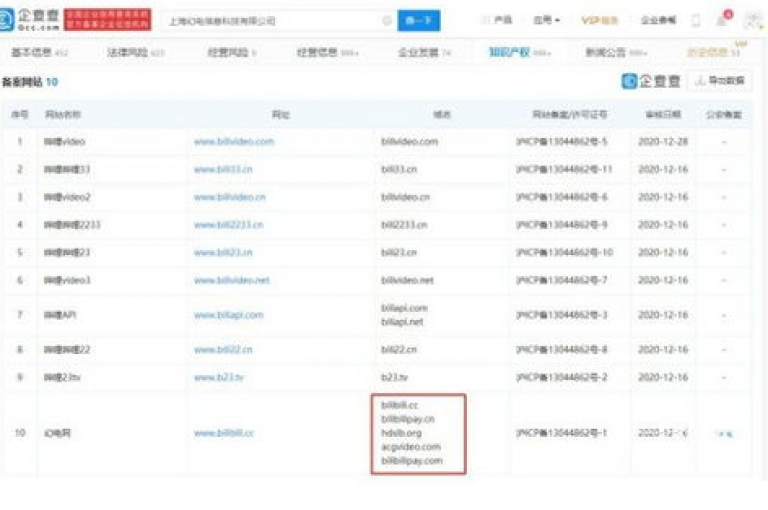This screenshot has width=768, height=510.
Task: Open the www.b23.tv link
Action: (219, 377)
